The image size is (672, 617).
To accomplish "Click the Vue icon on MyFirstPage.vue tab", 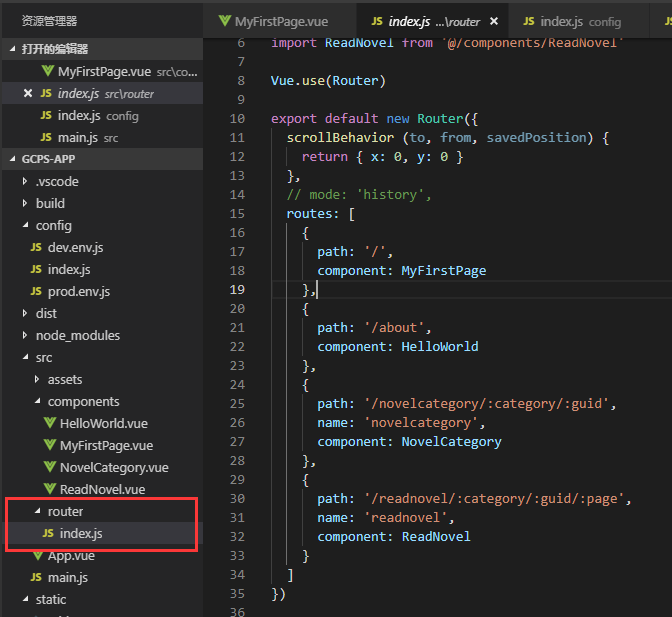I will (225, 21).
